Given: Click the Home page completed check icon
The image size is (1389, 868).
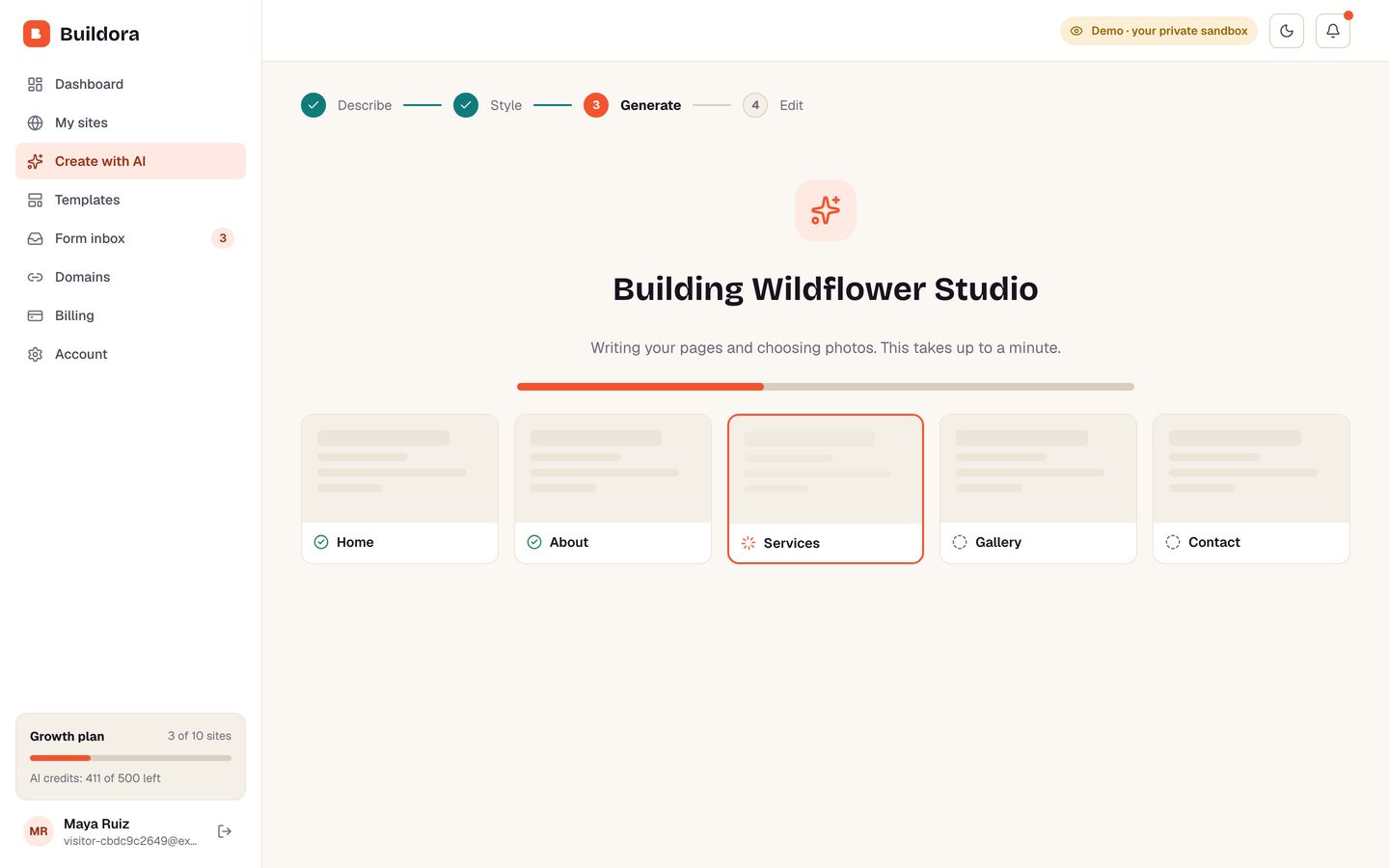Looking at the screenshot, I should [321, 542].
